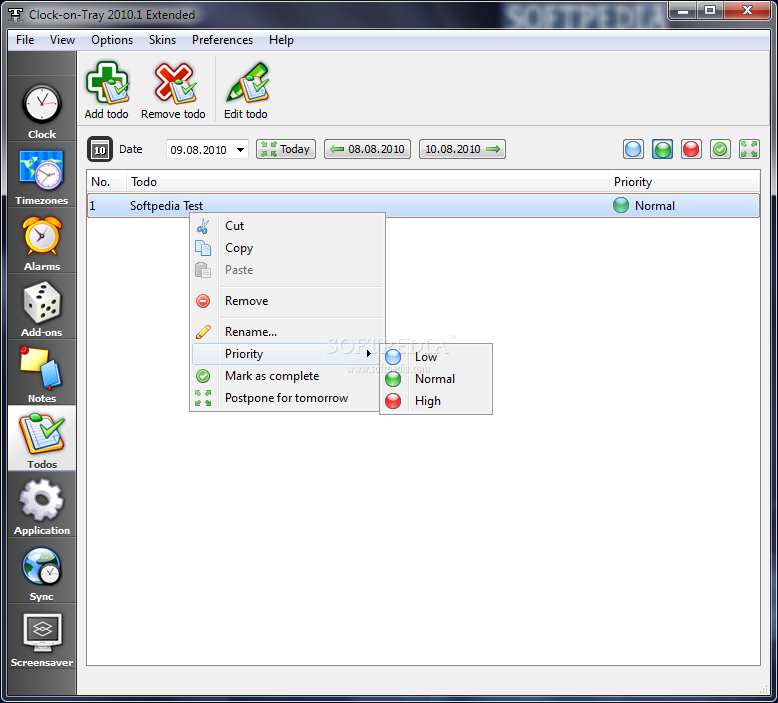Click the date field showing 09.08.2010

click(207, 150)
